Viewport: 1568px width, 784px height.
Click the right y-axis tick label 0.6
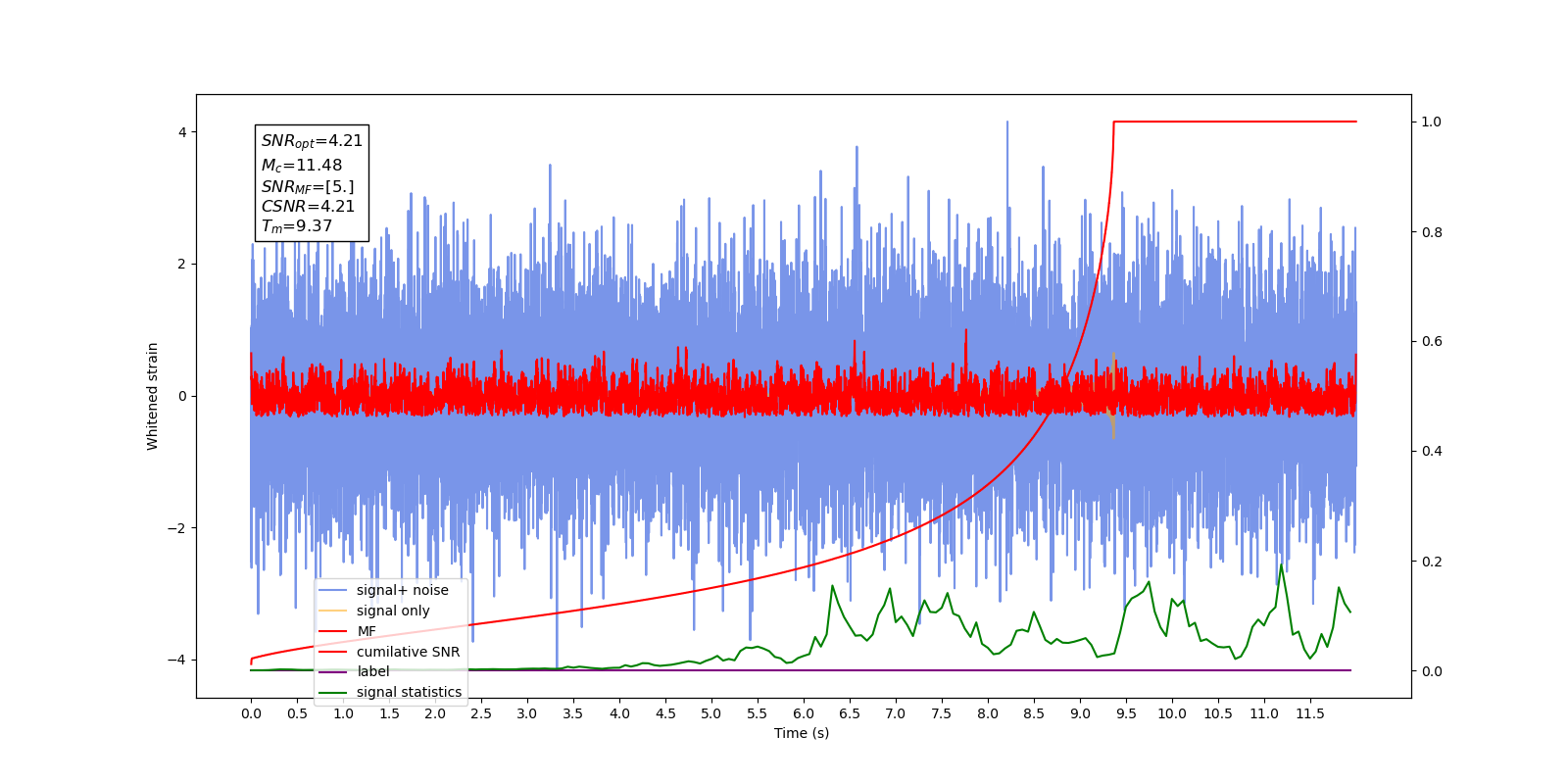[1432, 341]
